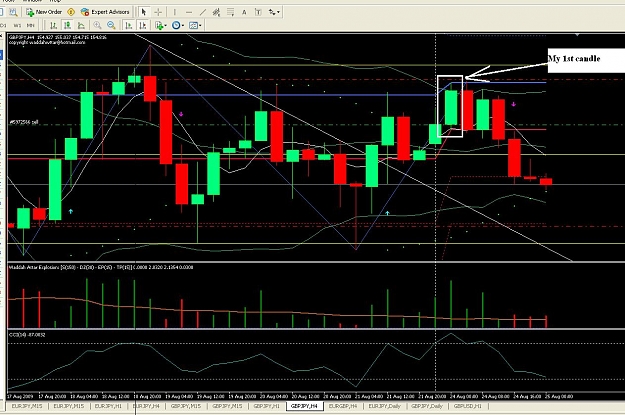Open the chart templates dropdown
The width and height of the screenshot is (625, 415).
click(x=195, y=26)
